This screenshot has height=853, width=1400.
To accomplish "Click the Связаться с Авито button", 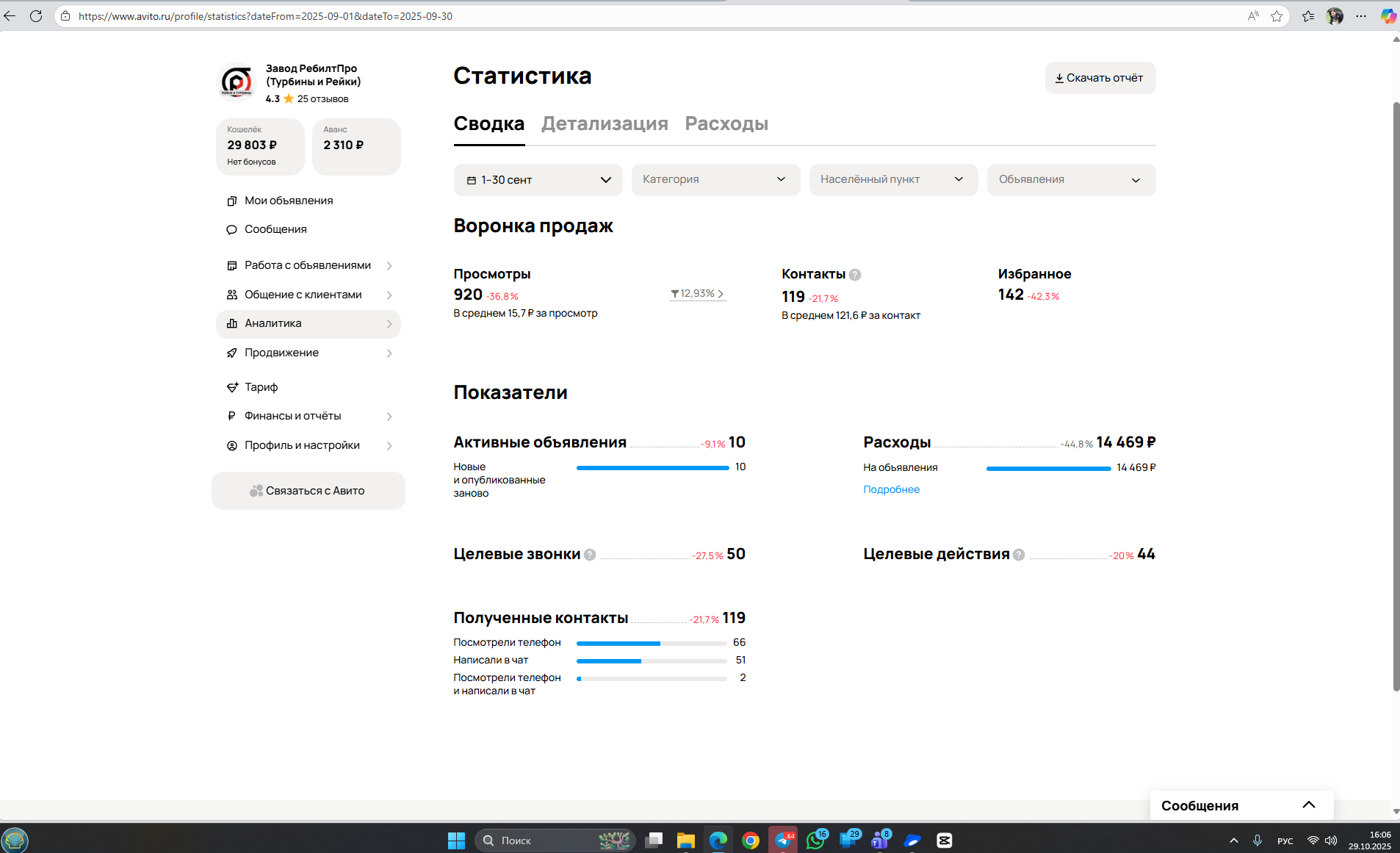I will pos(308,491).
